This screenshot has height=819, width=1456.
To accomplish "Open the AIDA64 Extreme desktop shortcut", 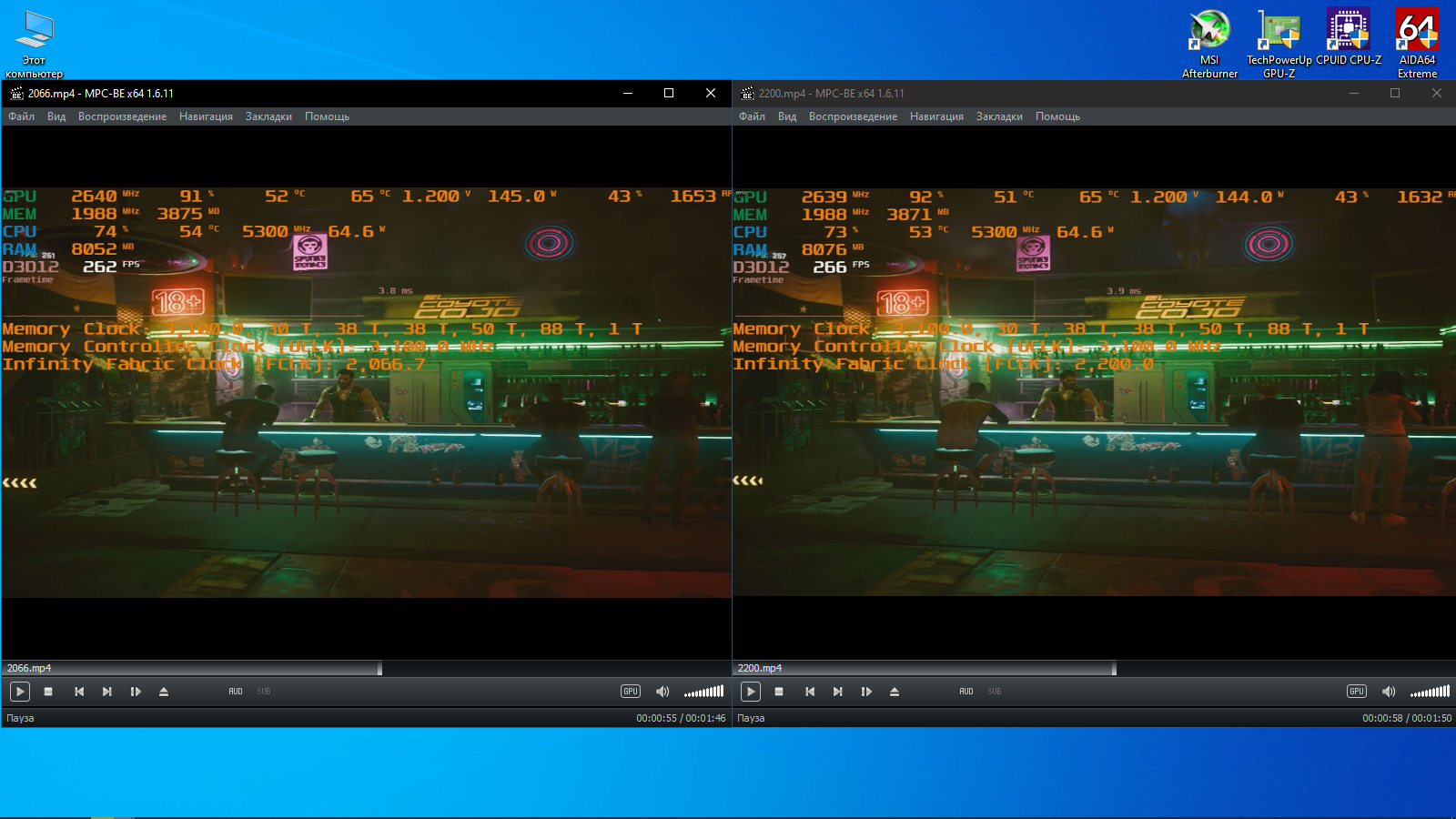I will 1417,43.
